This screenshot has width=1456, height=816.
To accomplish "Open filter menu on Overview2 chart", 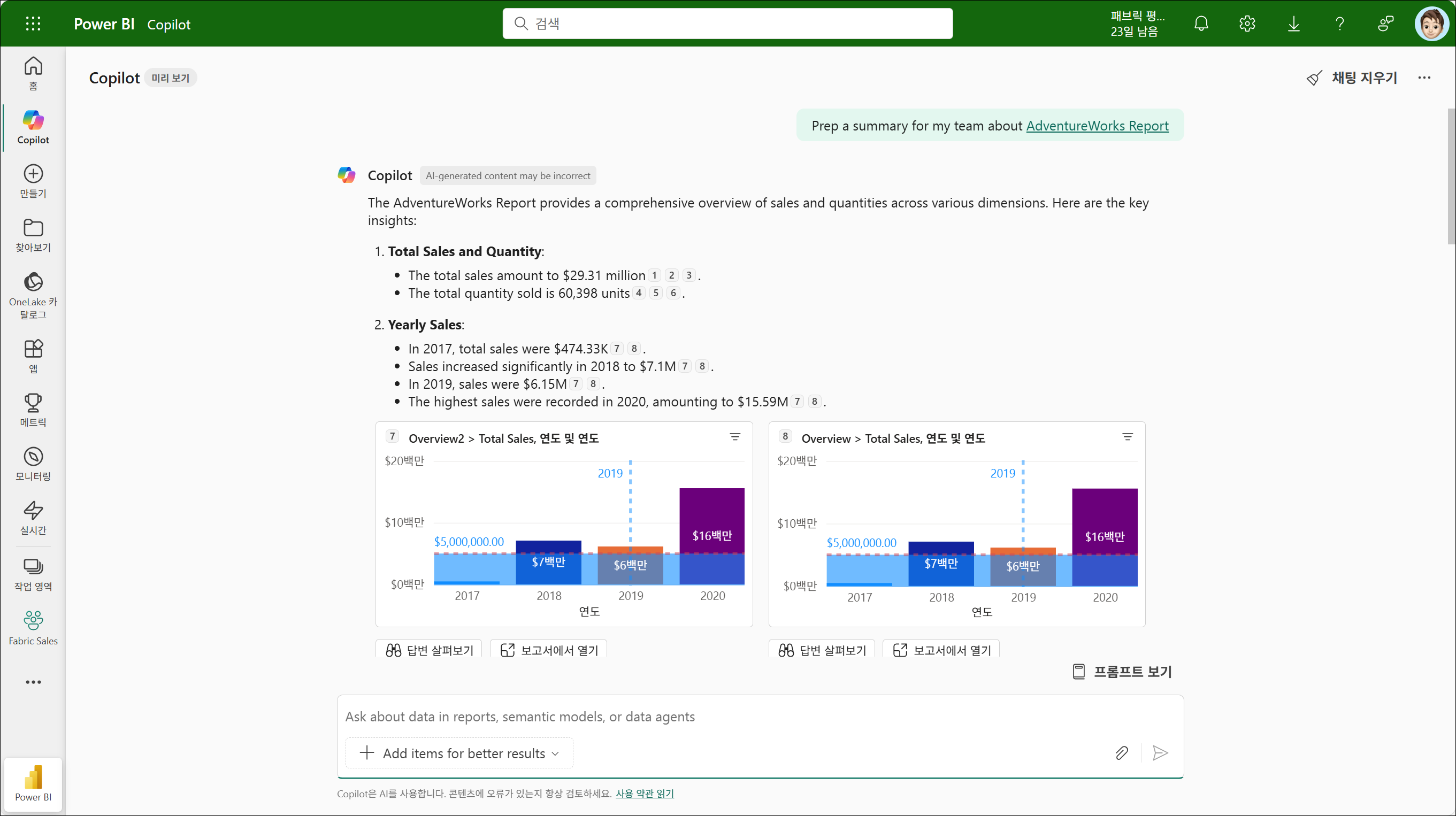I will (x=735, y=437).
